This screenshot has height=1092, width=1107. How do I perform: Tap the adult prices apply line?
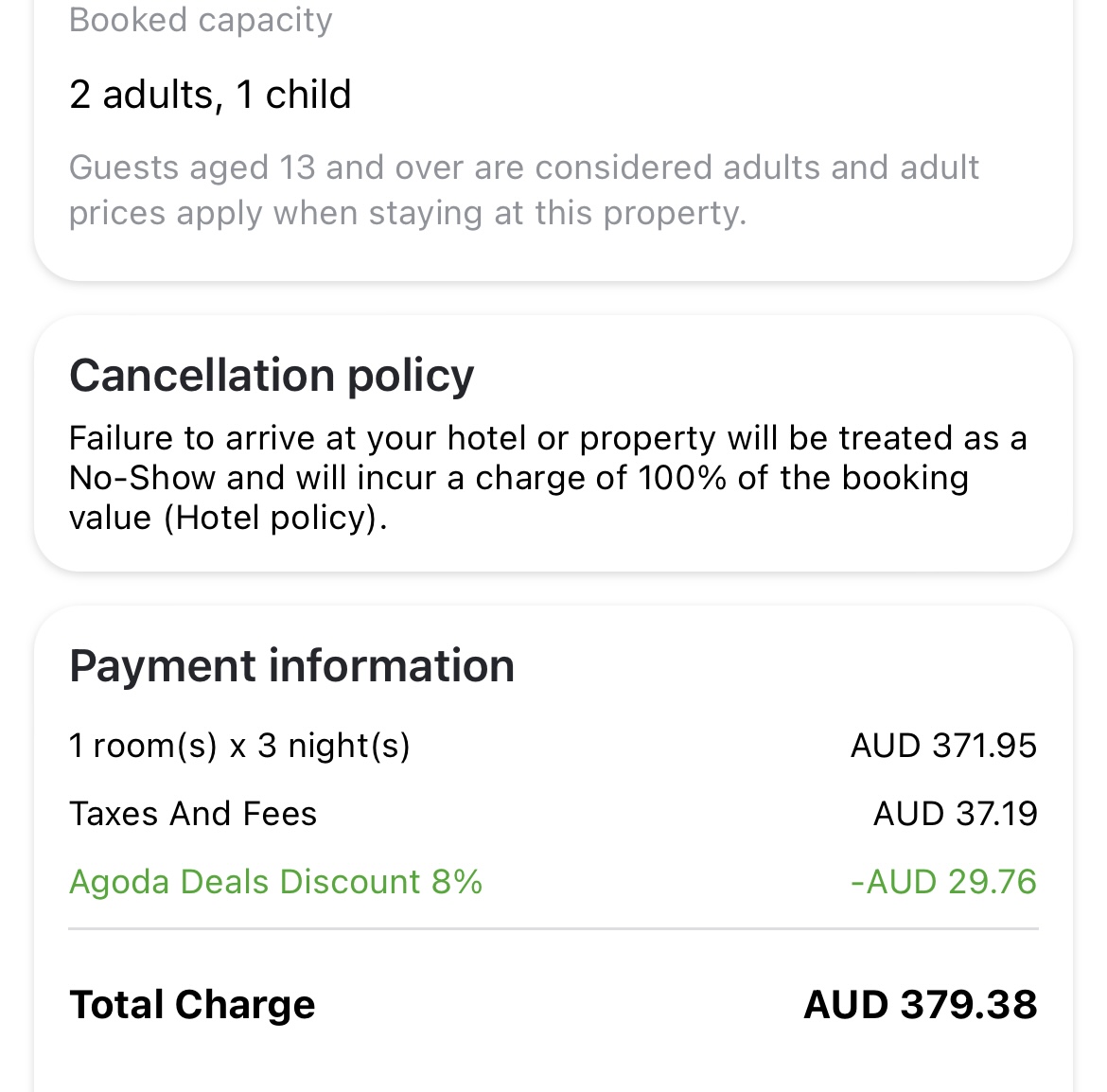408,213
